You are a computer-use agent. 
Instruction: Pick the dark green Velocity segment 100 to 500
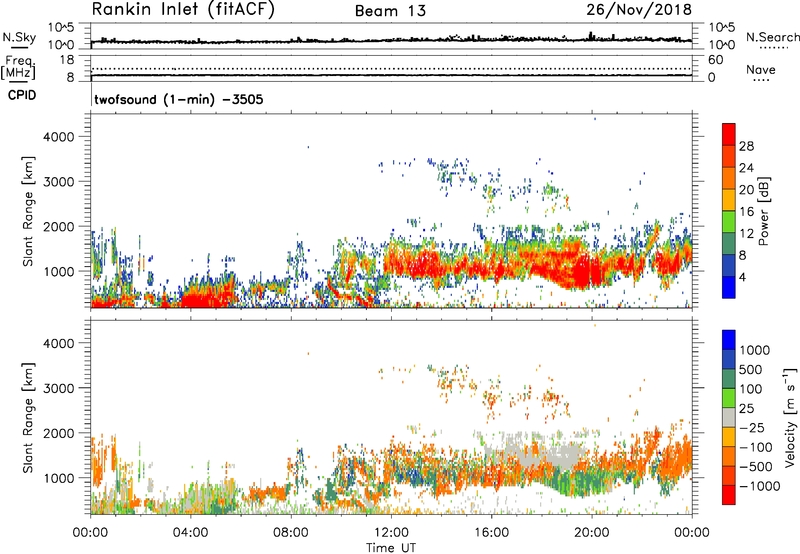click(729, 379)
